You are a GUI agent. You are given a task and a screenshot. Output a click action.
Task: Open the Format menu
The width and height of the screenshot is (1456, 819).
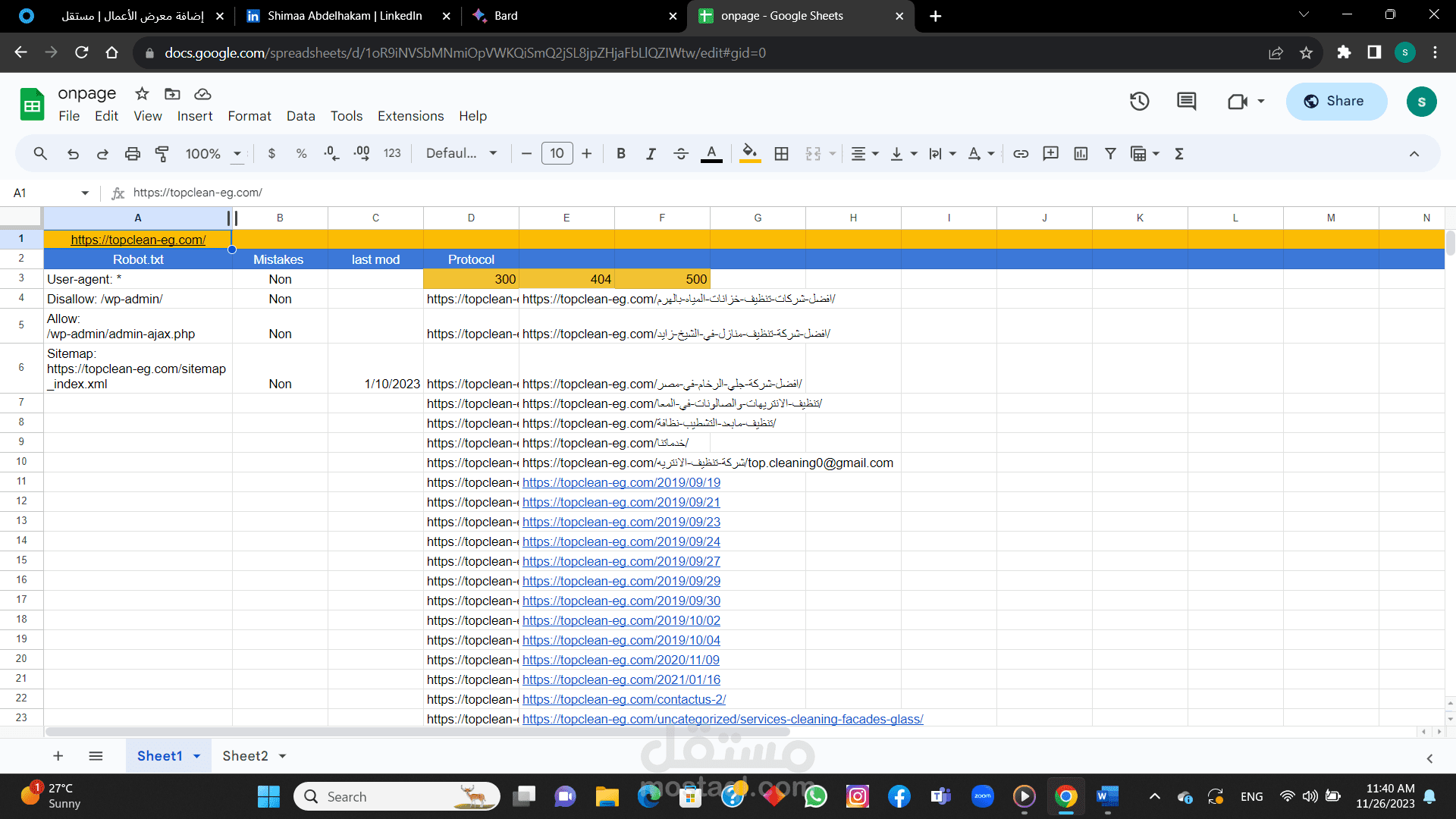pyautogui.click(x=249, y=116)
